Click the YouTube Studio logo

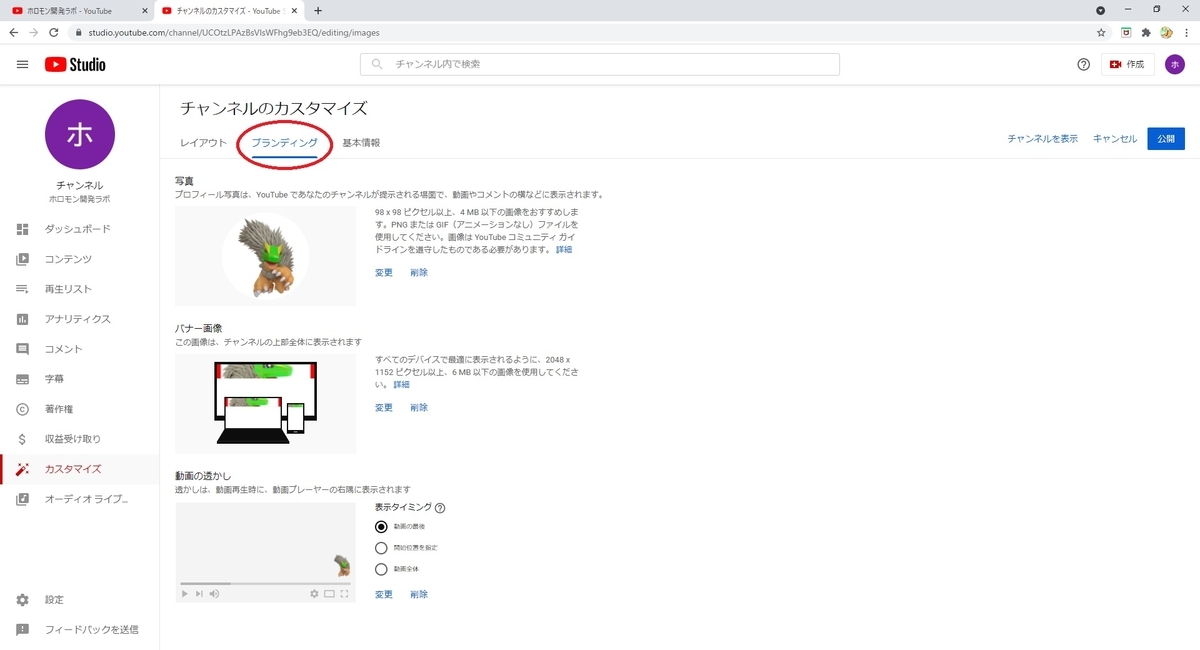pyautogui.click(x=75, y=64)
